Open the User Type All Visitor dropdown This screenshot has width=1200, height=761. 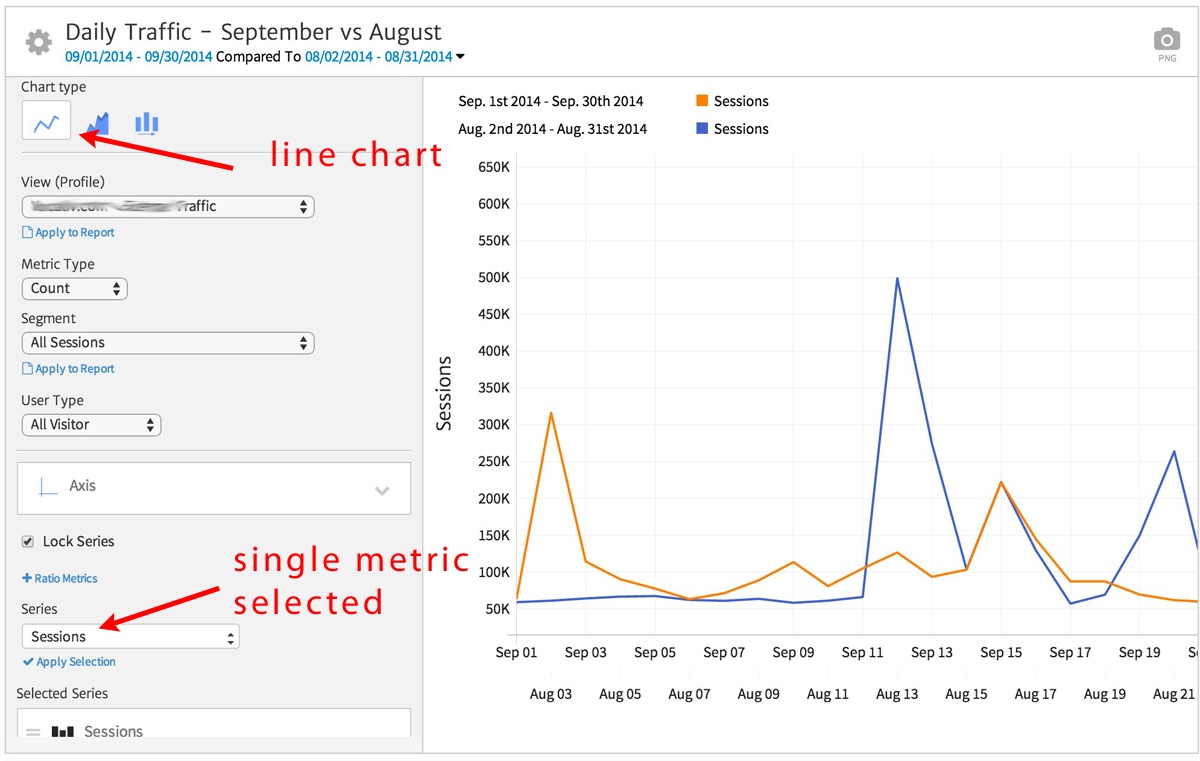[x=91, y=425]
